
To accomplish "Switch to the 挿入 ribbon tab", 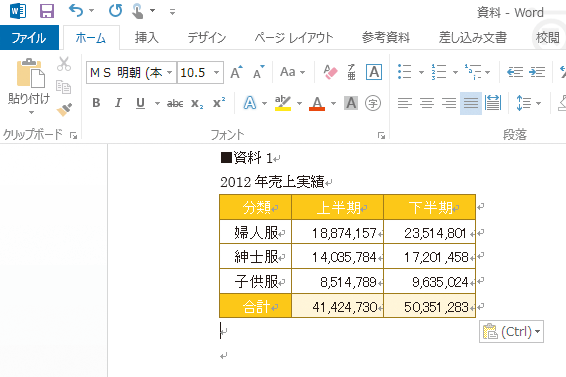I will click(x=147, y=38).
